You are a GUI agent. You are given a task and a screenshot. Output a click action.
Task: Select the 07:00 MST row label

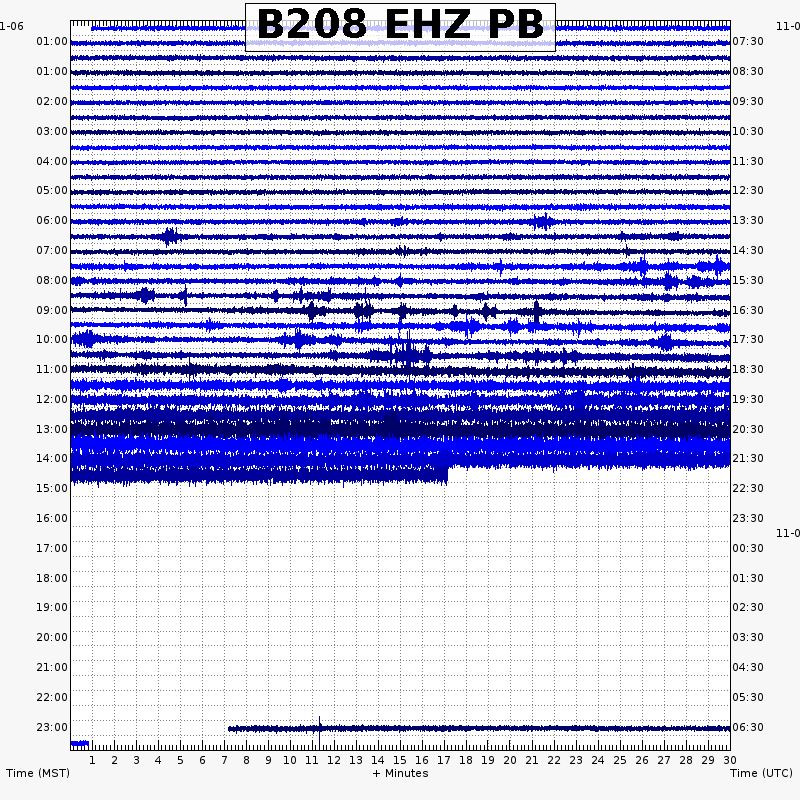tap(52, 251)
